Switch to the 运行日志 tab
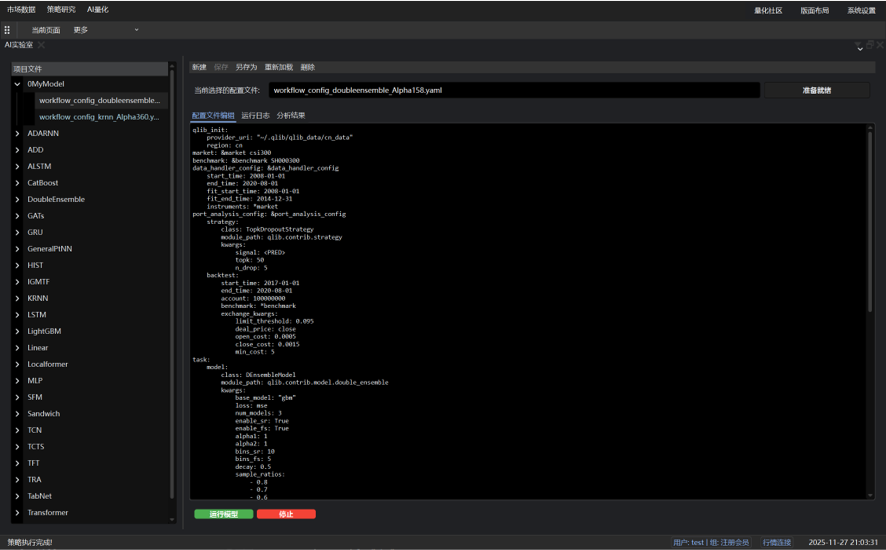The image size is (886, 550). coord(255,116)
